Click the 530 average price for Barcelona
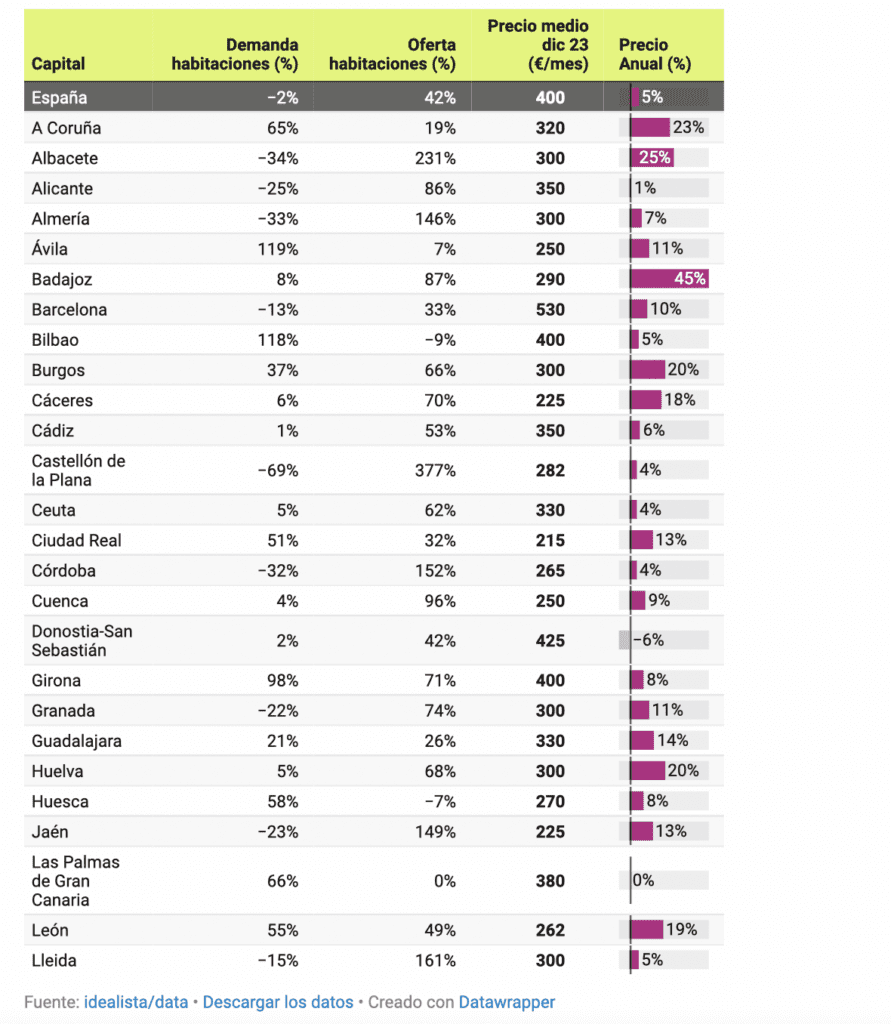This screenshot has height=1024, width=891. pos(550,310)
